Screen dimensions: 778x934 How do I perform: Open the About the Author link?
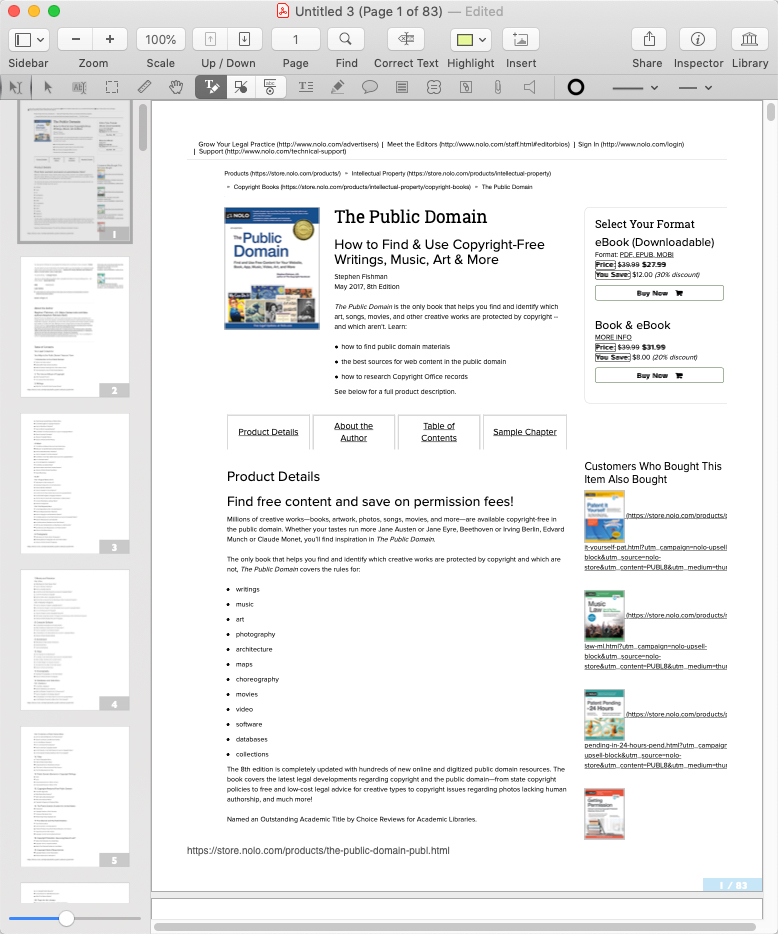[354, 432]
